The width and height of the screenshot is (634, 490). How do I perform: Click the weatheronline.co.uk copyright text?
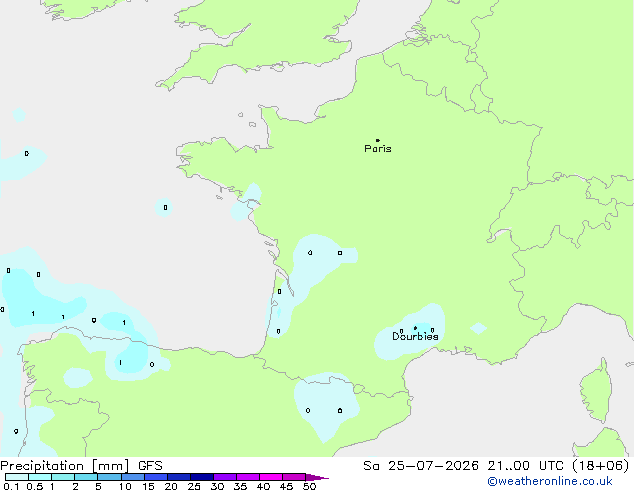(550, 481)
